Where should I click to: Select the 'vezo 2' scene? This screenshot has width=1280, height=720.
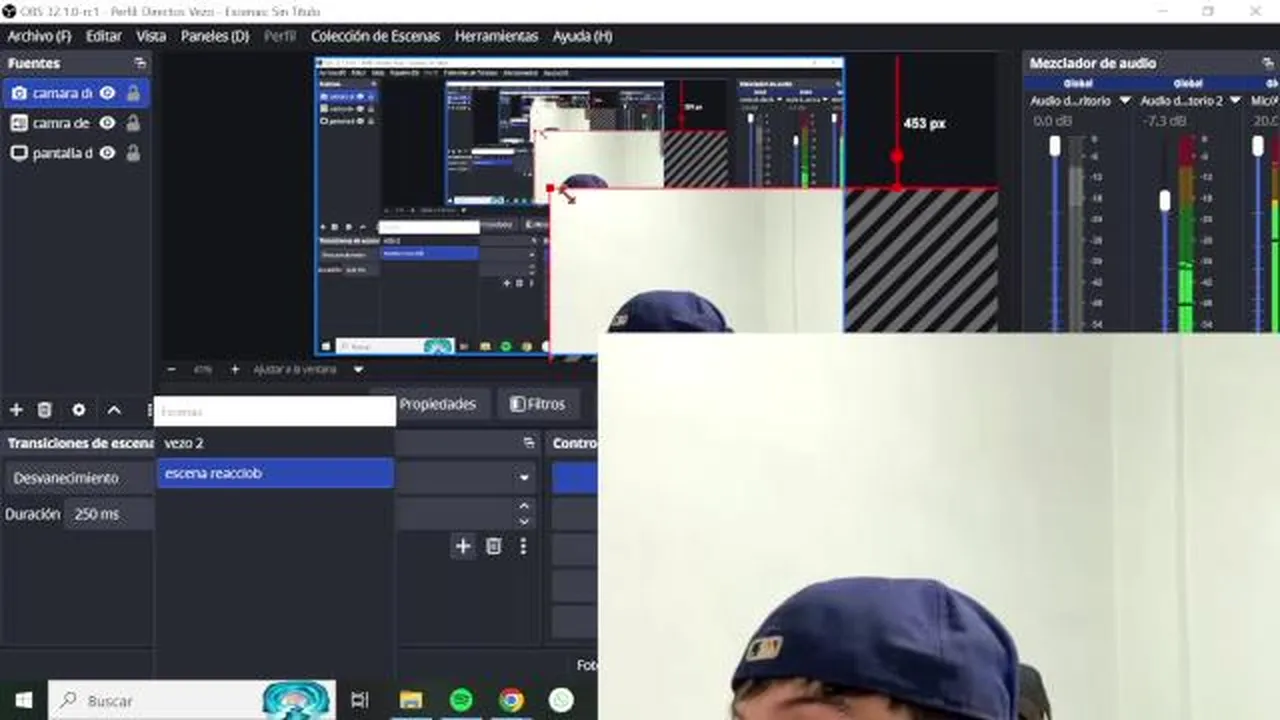click(x=275, y=443)
